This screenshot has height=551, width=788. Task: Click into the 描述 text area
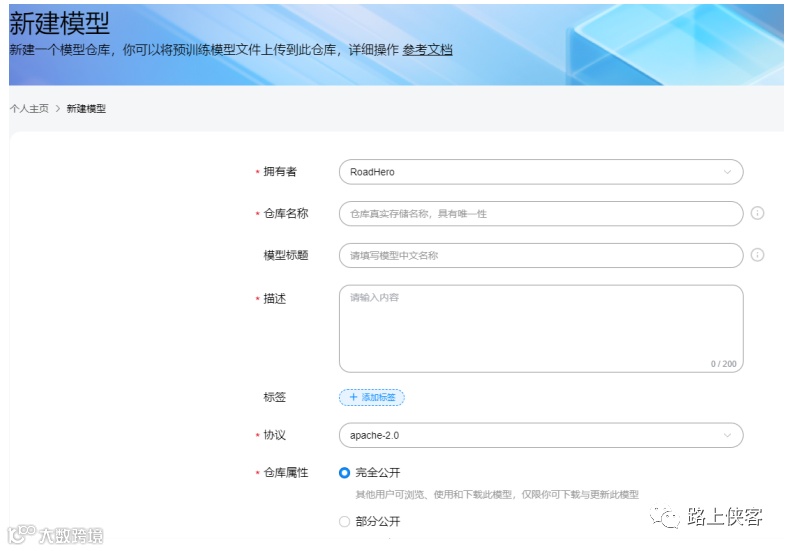coord(541,329)
